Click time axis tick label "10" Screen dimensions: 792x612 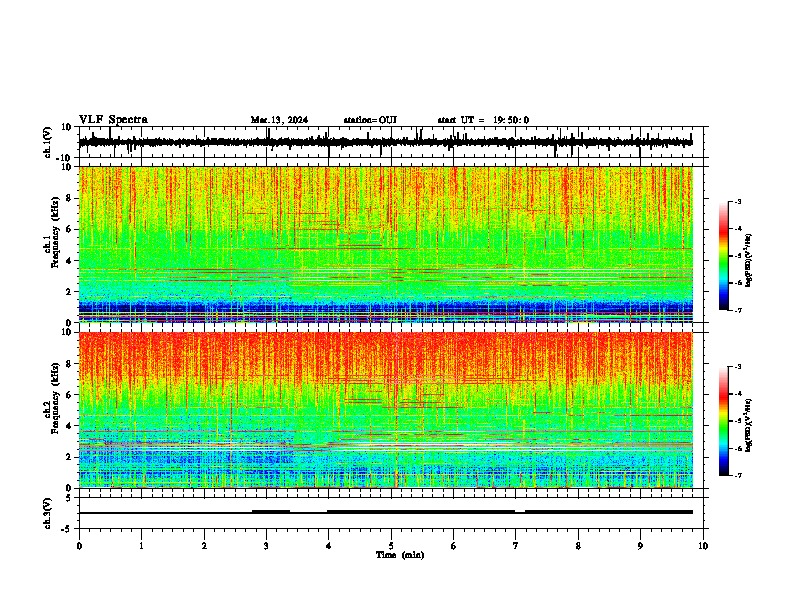[x=703, y=546]
